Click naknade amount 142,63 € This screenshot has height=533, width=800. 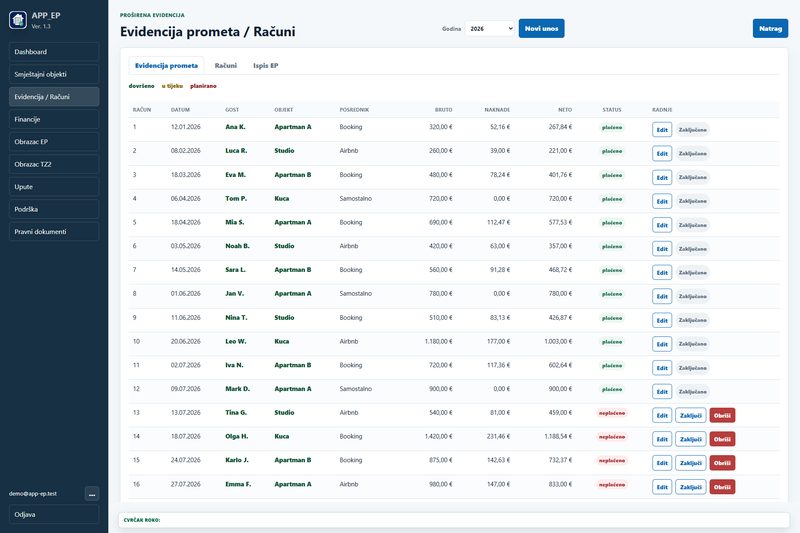pos(498,460)
